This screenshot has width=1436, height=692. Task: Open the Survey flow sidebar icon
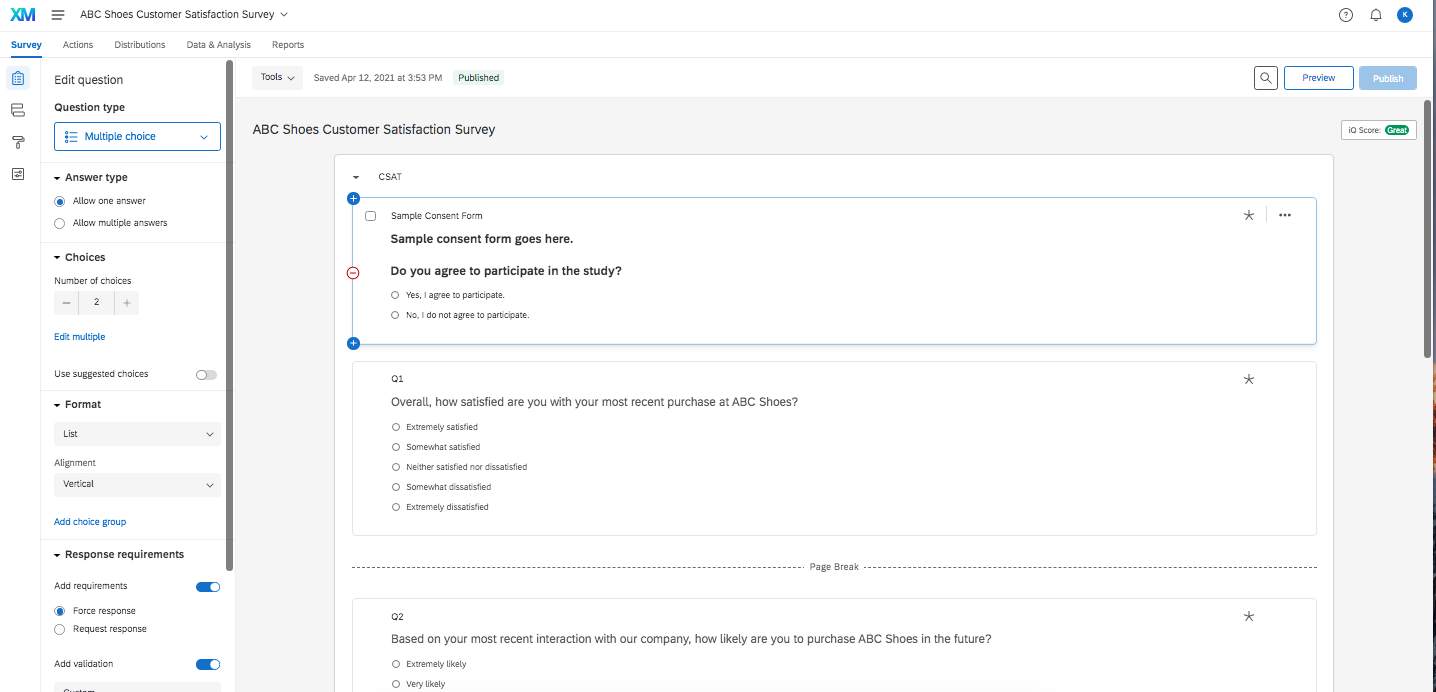pyautogui.click(x=18, y=110)
